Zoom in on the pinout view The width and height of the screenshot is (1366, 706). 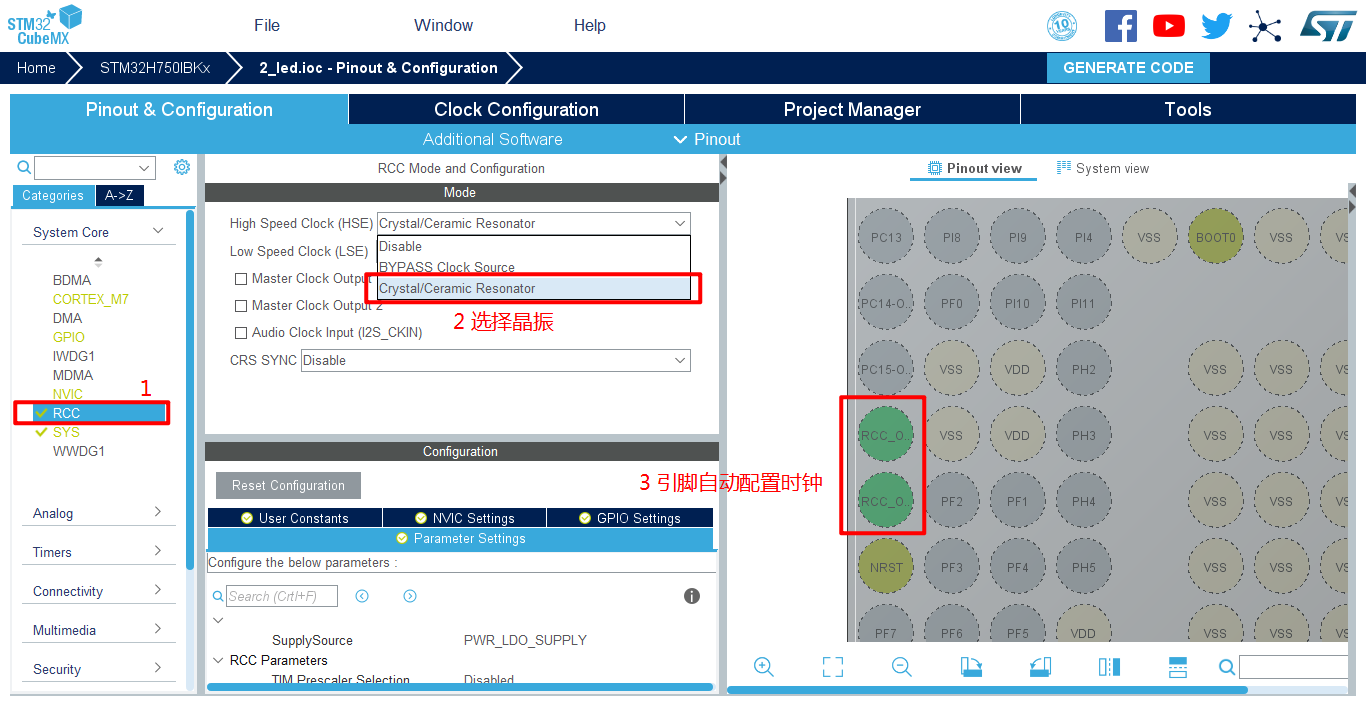tap(764, 667)
